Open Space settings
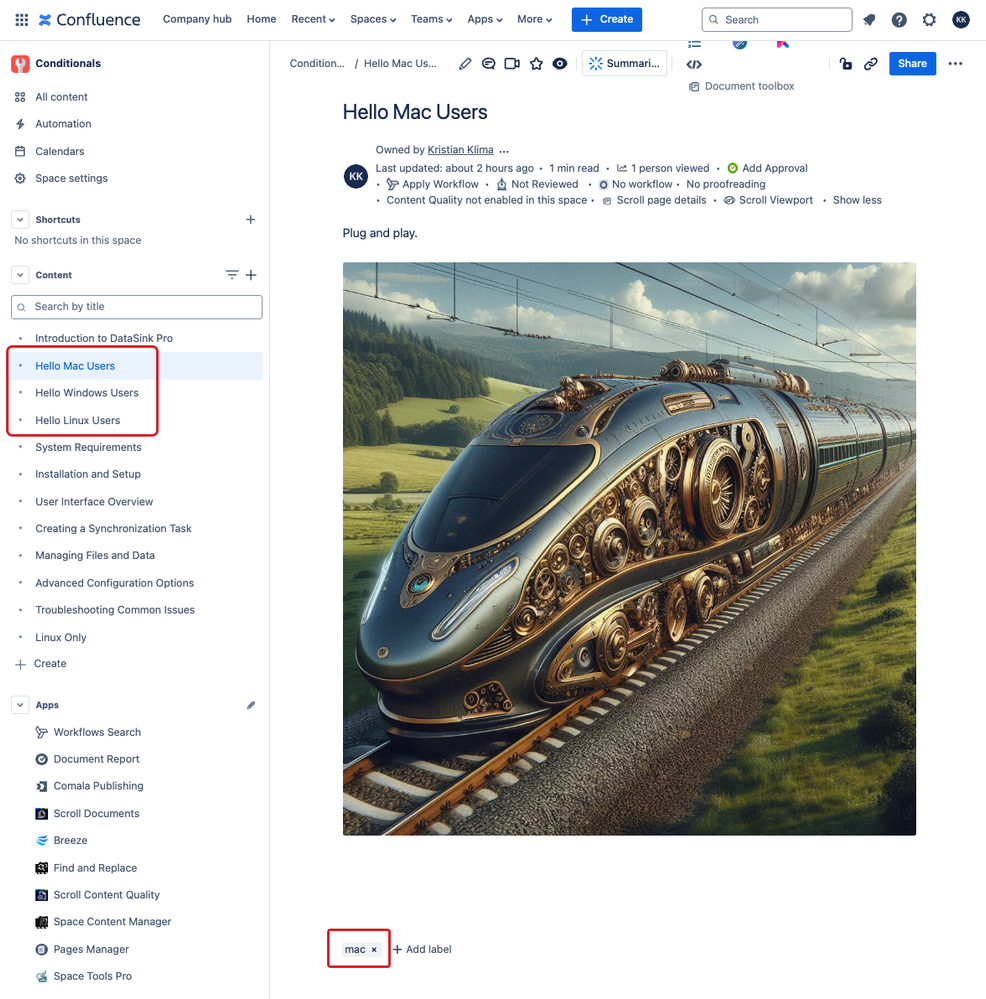The image size is (986, 999). click(x=71, y=178)
